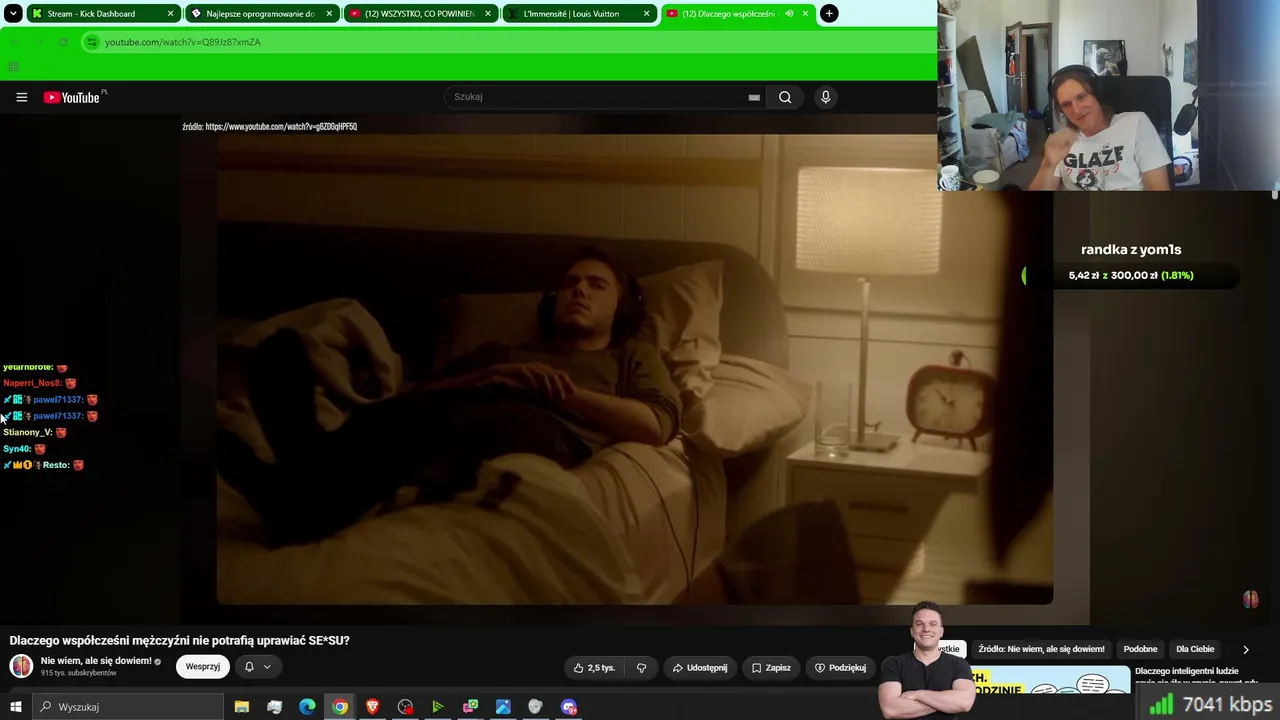1280x720 pixels.
Task: Like the video with 2,5 tys. thumbs up
Action: pyautogui.click(x=594, y=667)
